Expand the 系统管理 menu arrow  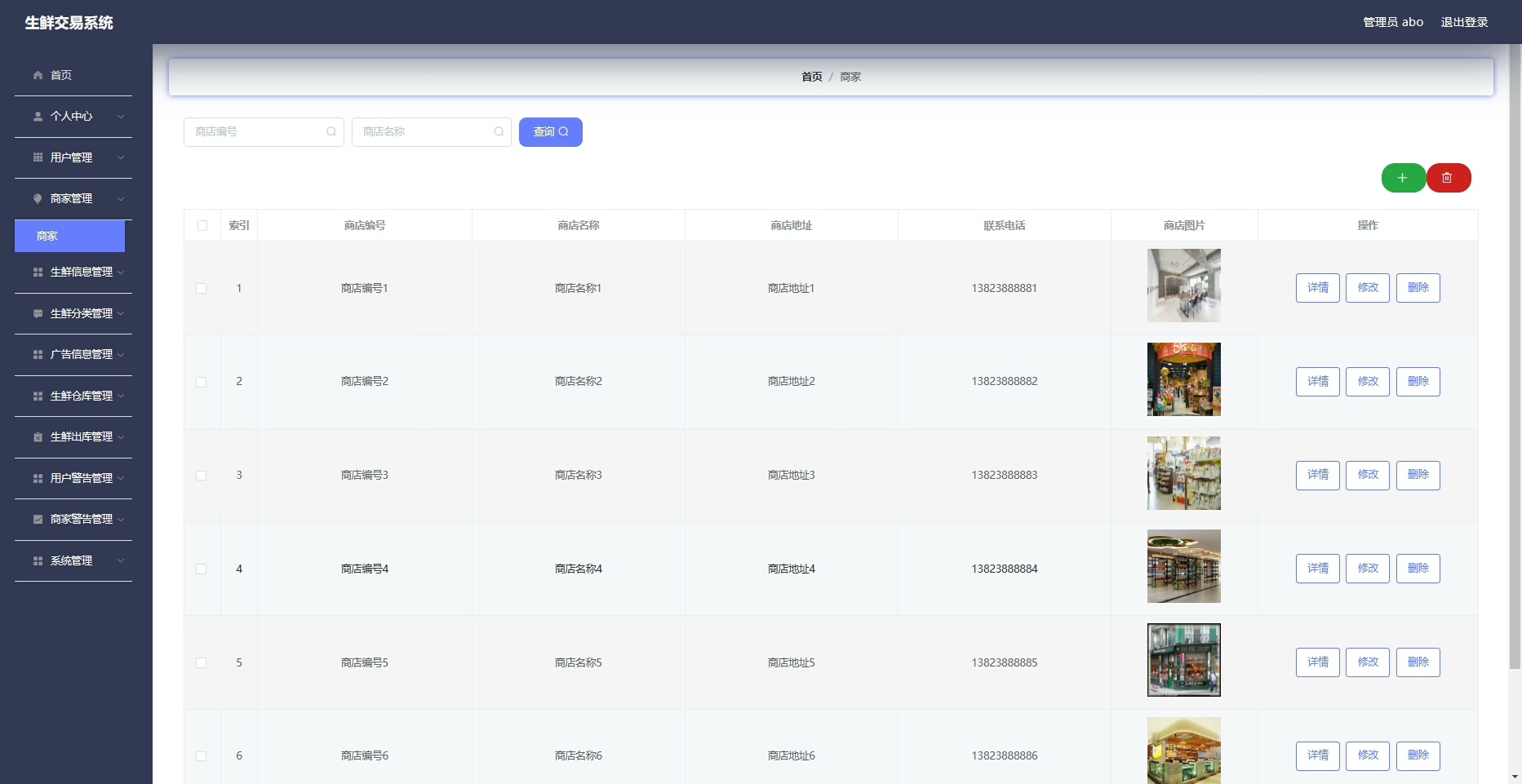point(121,560)
